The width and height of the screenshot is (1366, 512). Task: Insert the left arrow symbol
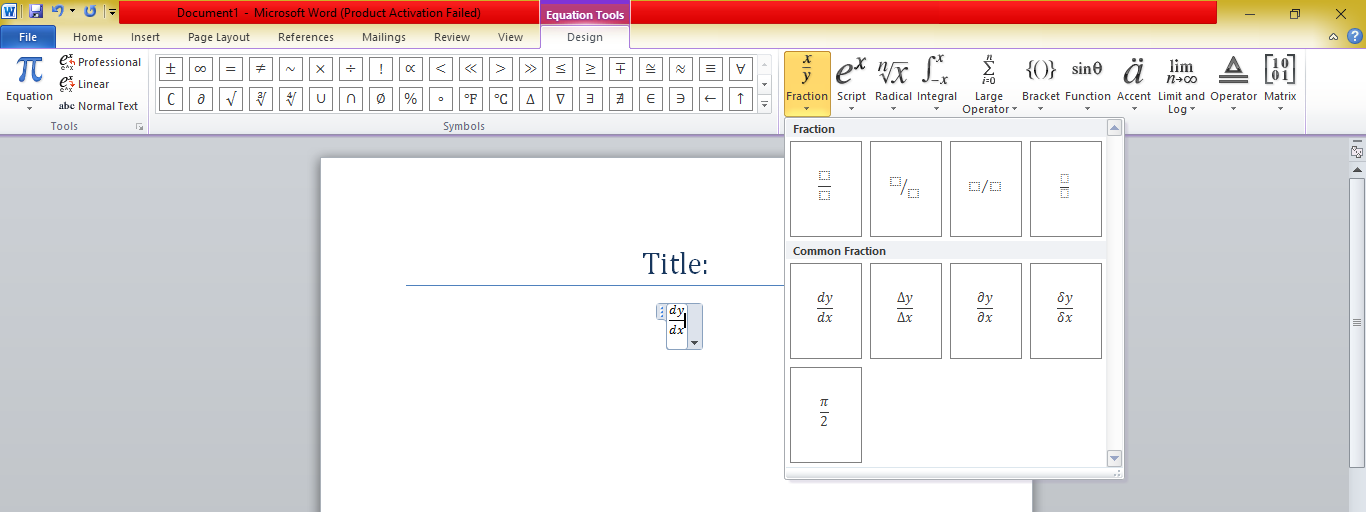(711, 99)
